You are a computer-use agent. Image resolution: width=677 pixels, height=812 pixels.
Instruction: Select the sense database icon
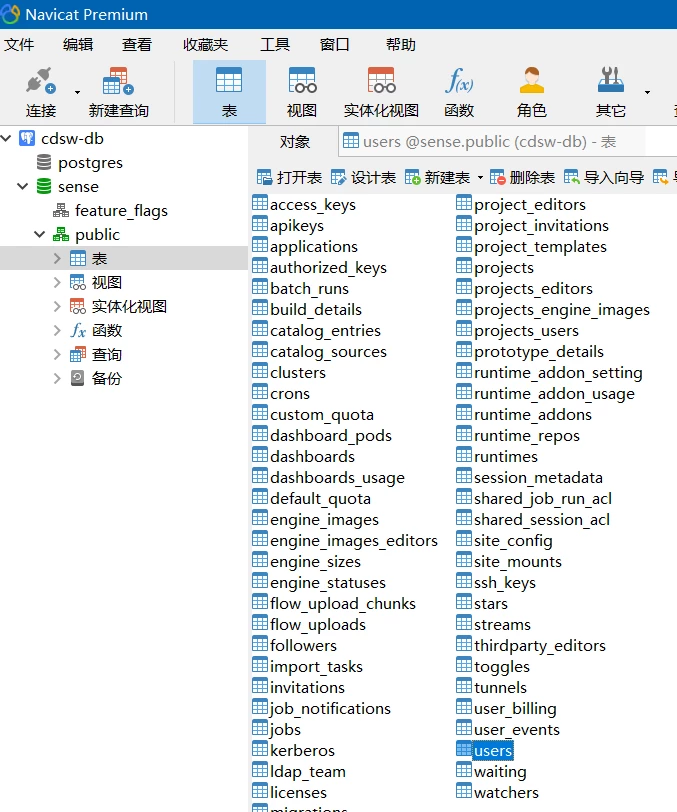[44, 186]
